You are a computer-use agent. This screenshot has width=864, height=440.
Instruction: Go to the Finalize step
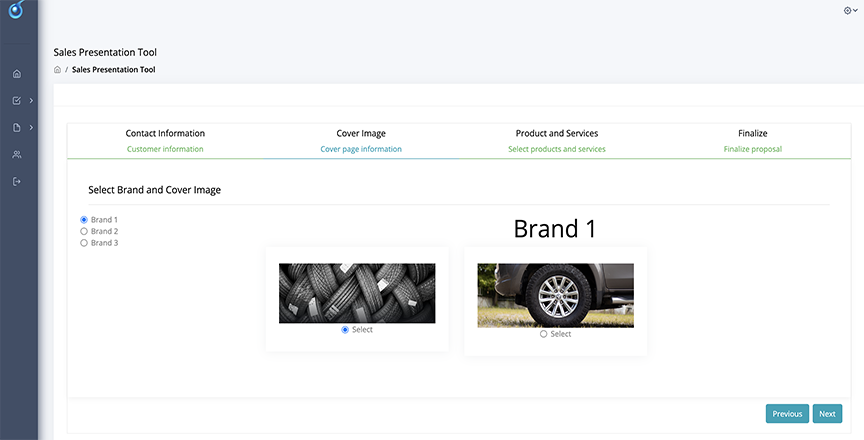pos(753,141)
